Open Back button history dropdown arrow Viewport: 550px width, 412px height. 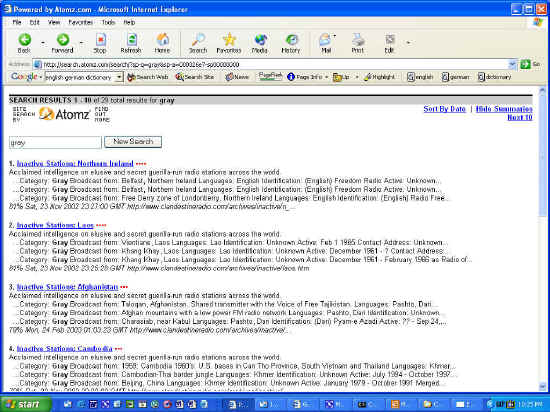[x=42, y=43]
